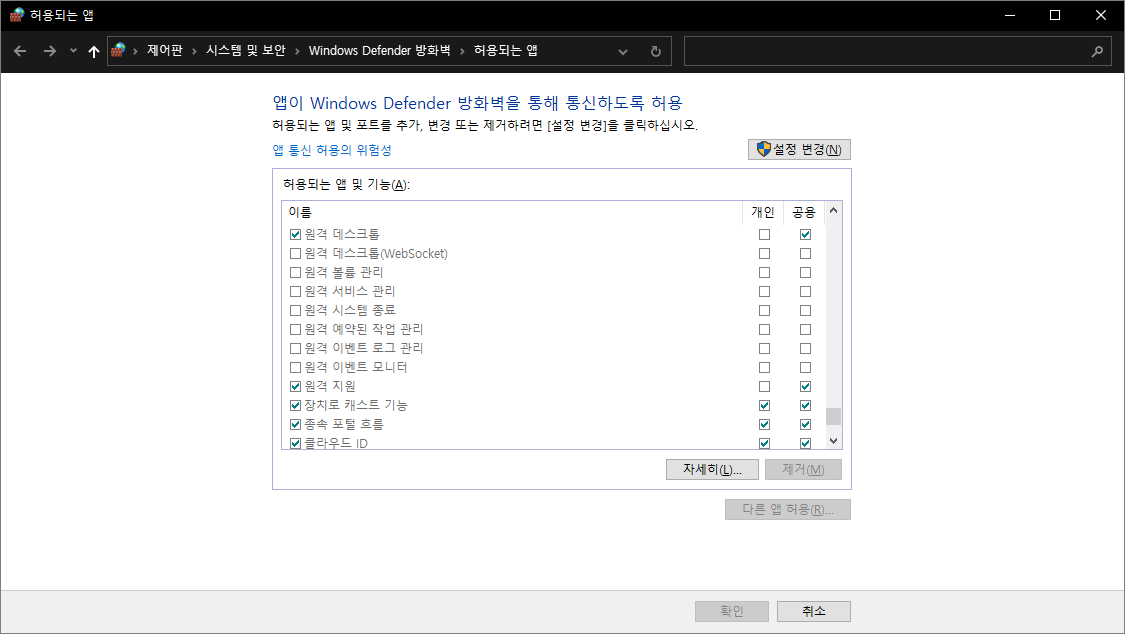
Task: Click 취소 cancel button
Action: point(814,611)
